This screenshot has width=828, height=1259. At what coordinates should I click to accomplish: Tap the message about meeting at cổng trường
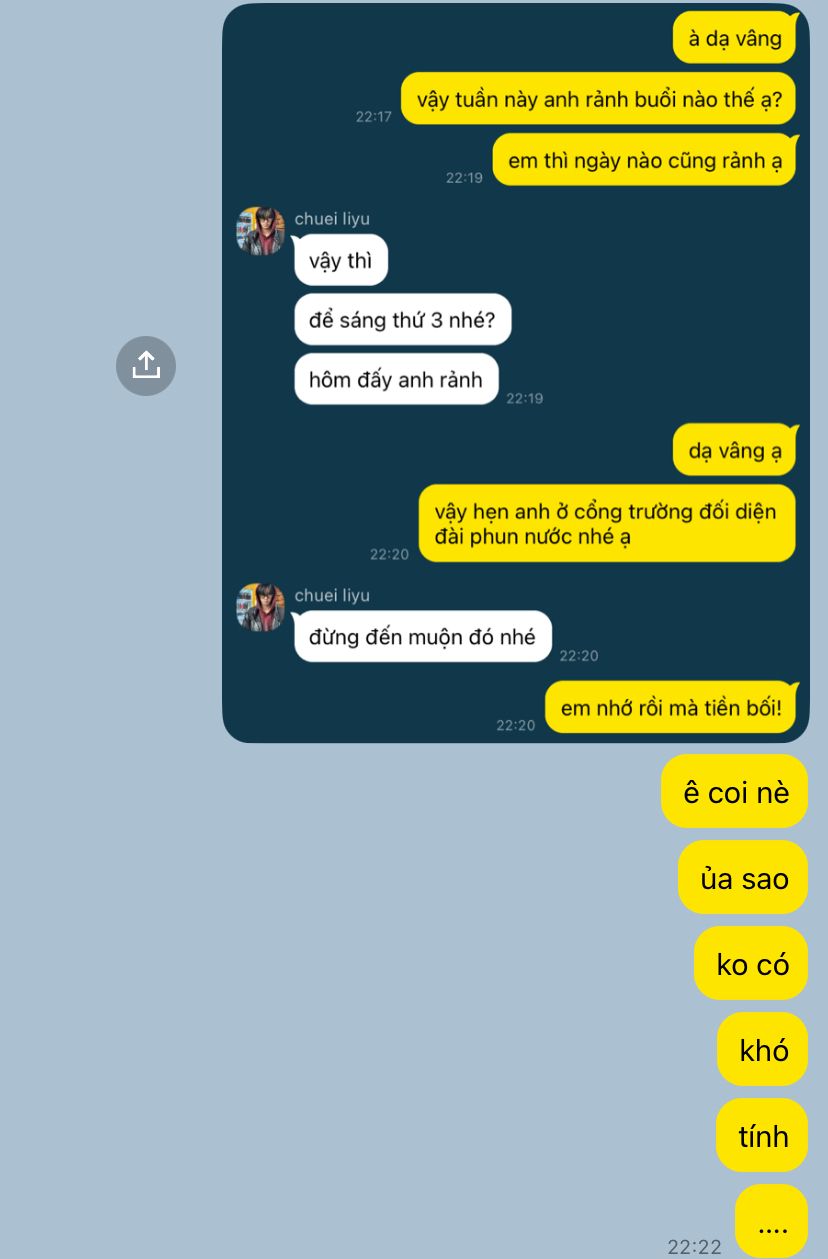pos(607,523)
